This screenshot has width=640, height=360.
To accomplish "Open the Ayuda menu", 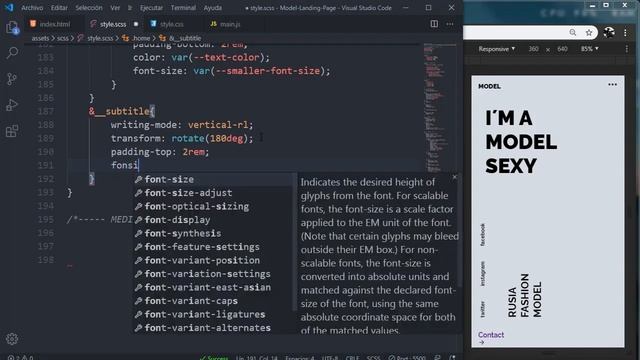I will pyautogui.click(x=213, y=8).
